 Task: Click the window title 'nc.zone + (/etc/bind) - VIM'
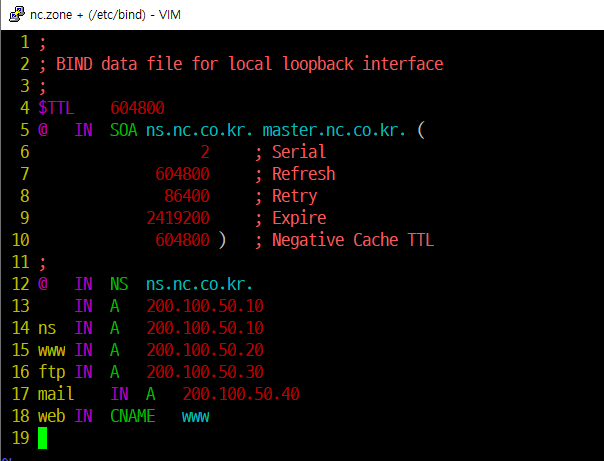(105, 15)
